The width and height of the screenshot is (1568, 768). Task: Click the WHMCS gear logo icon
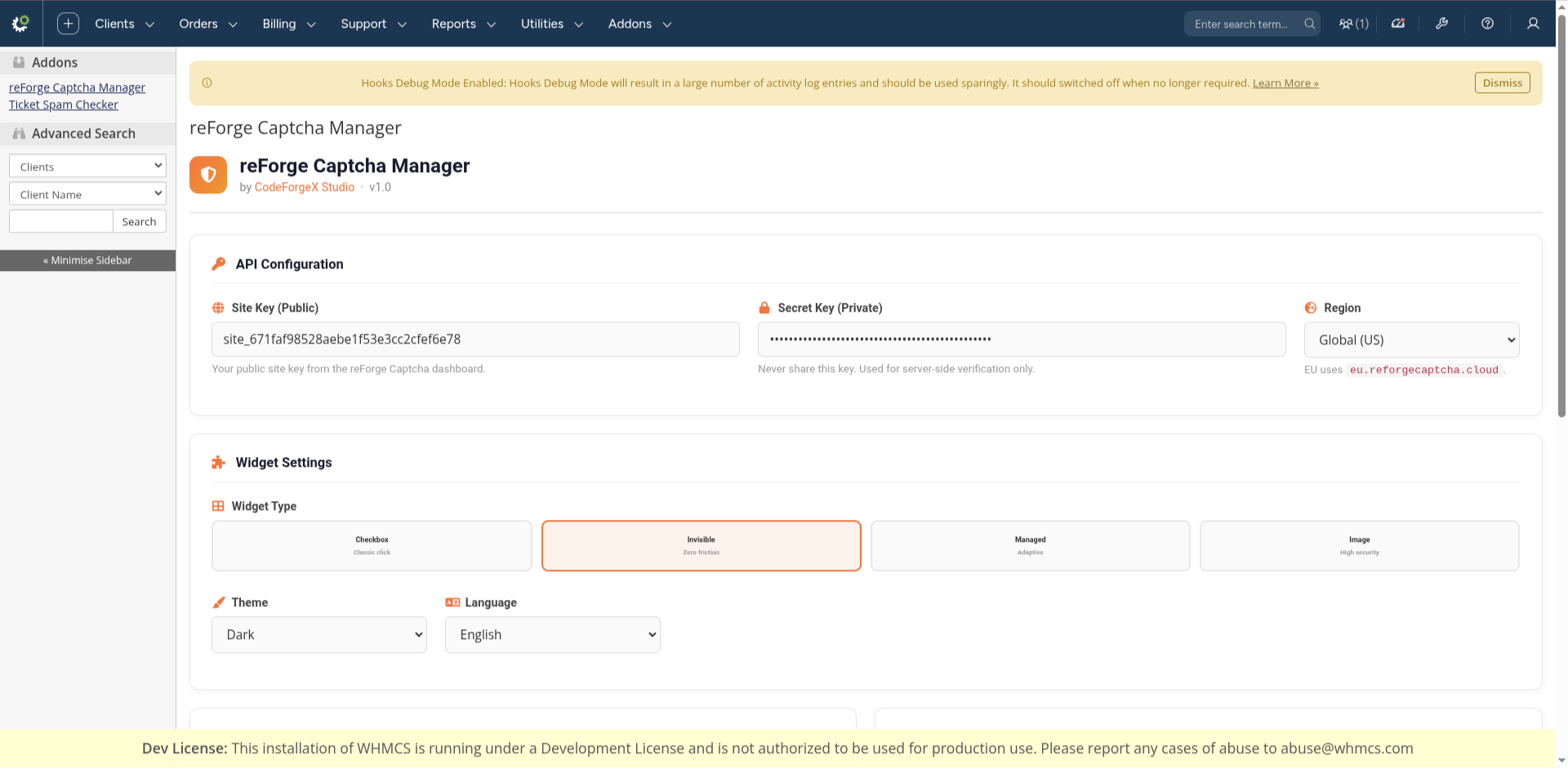(x=20, y=24)
